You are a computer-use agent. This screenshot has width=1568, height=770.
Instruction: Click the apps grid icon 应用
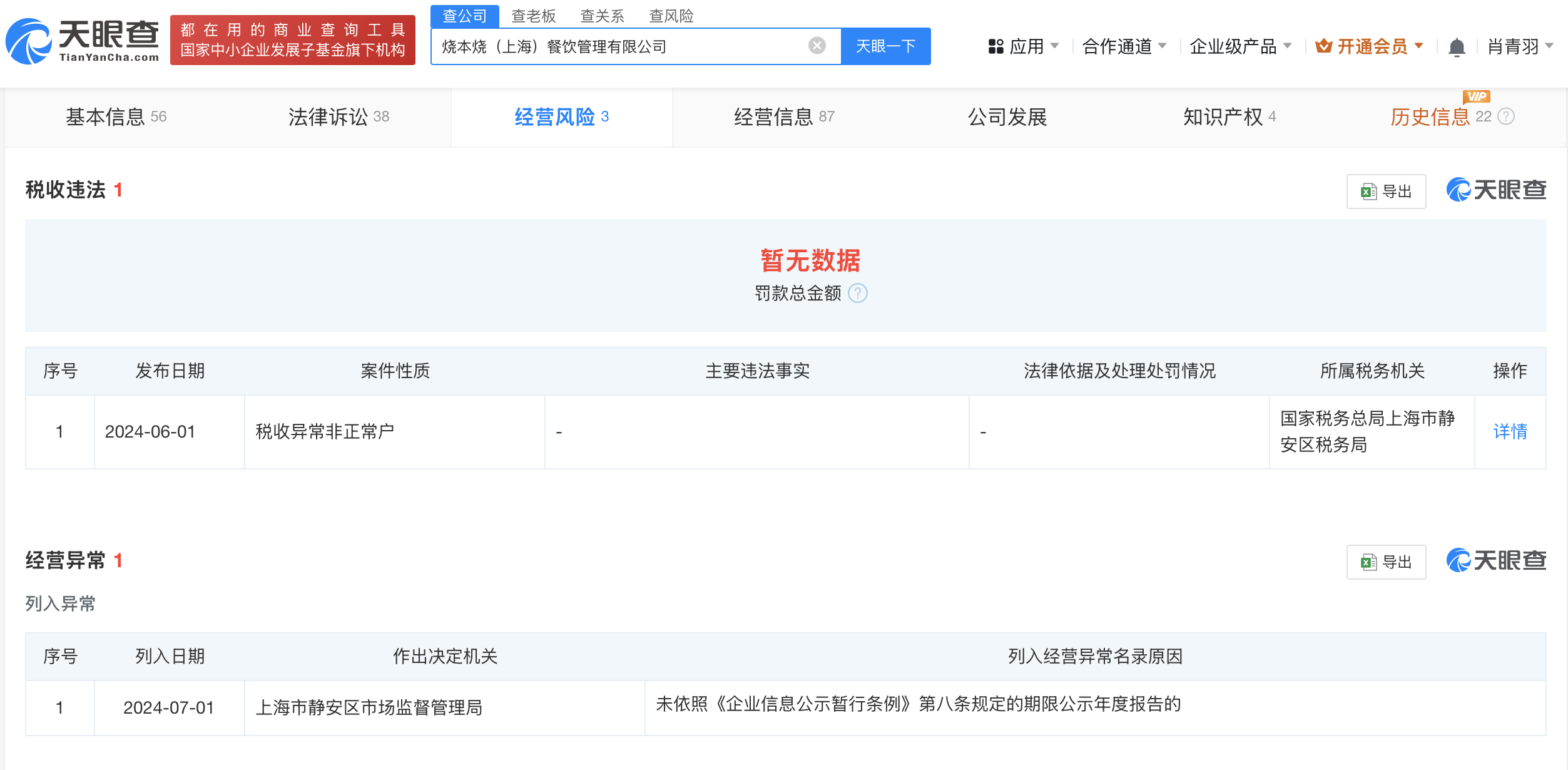(x=995, y=46)
